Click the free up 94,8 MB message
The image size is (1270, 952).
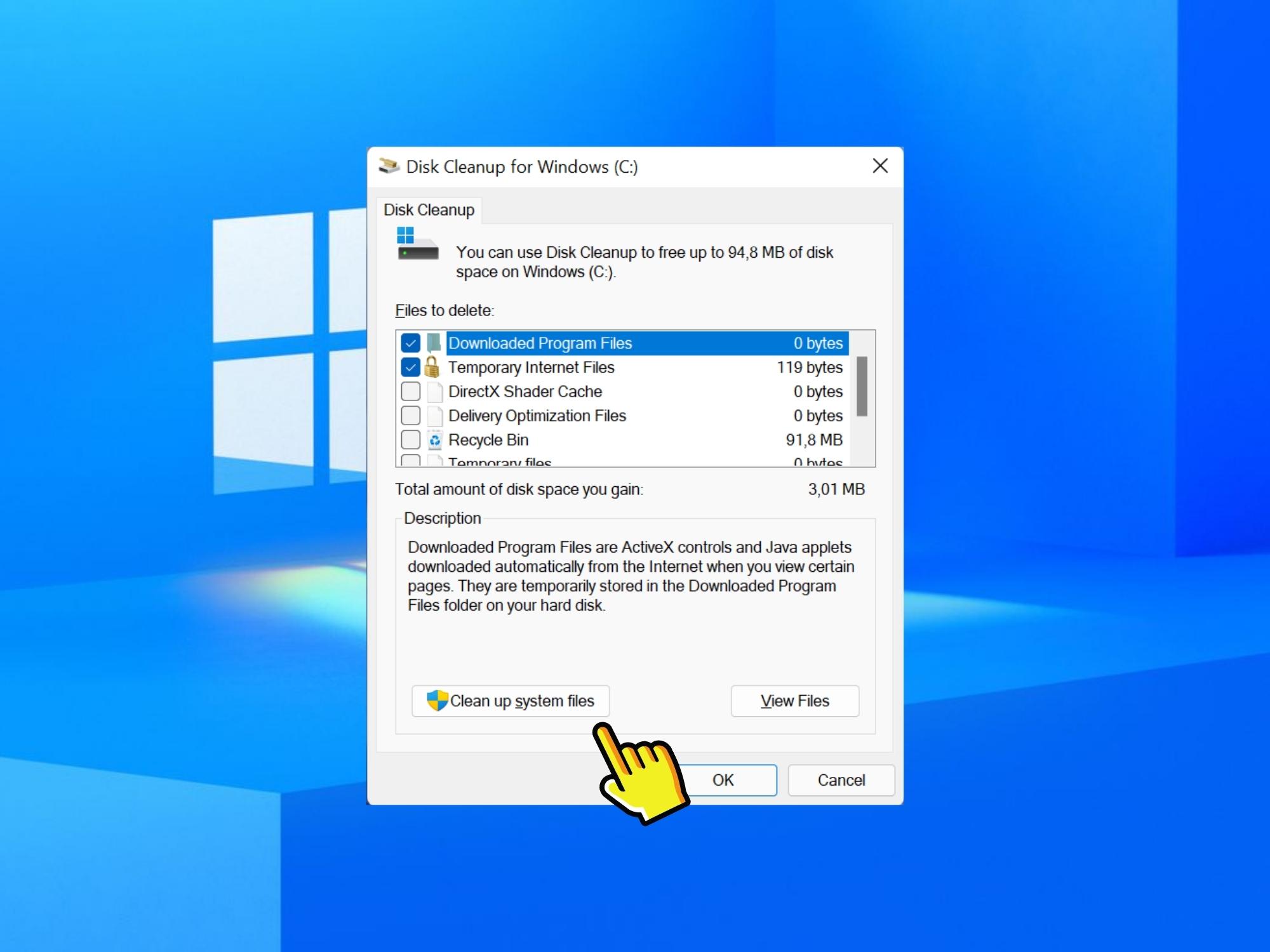645,262
